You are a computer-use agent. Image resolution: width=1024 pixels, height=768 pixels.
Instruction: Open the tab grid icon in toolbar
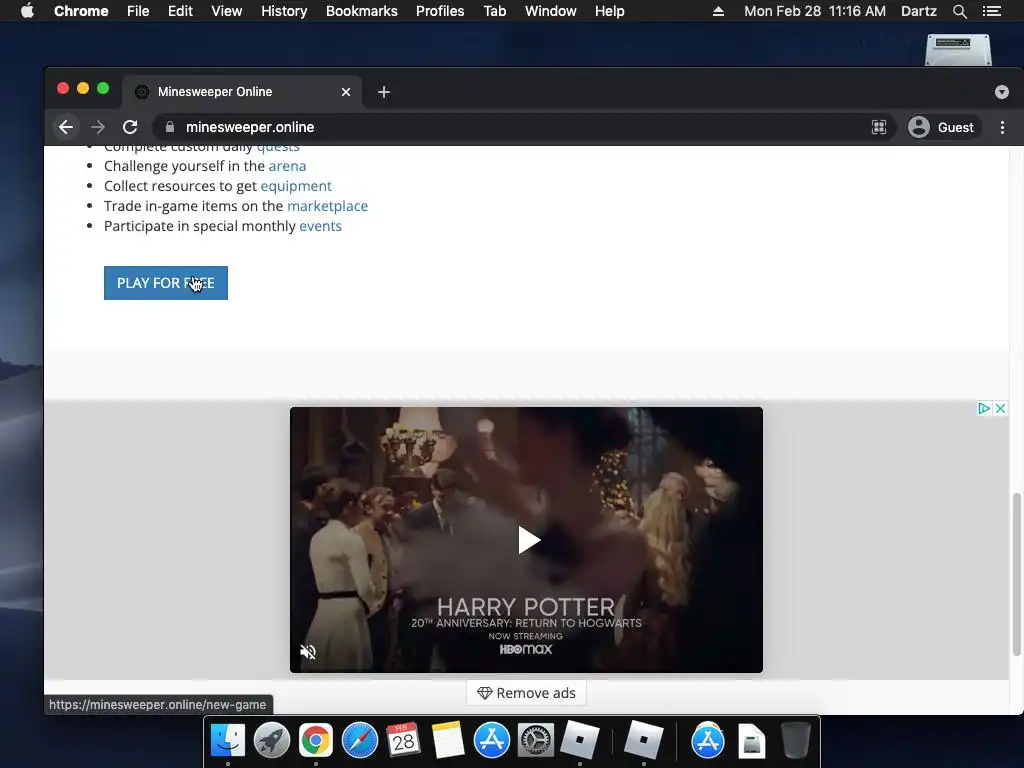(879, 127)
